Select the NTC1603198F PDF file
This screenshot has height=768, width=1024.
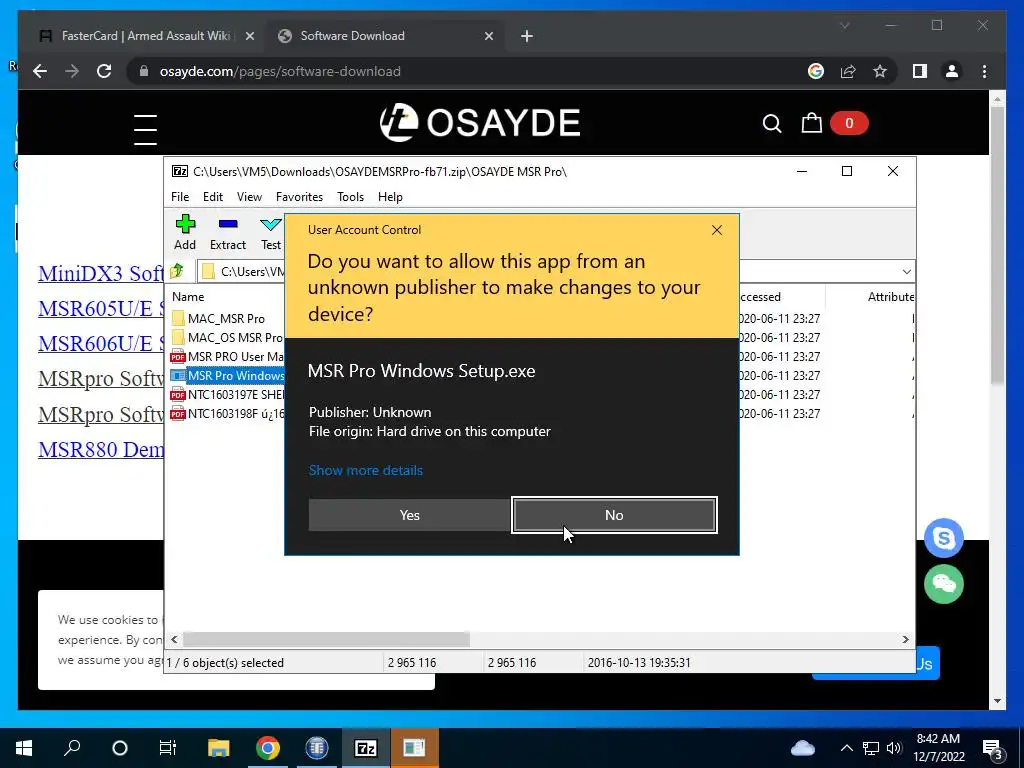click(226, 413)
